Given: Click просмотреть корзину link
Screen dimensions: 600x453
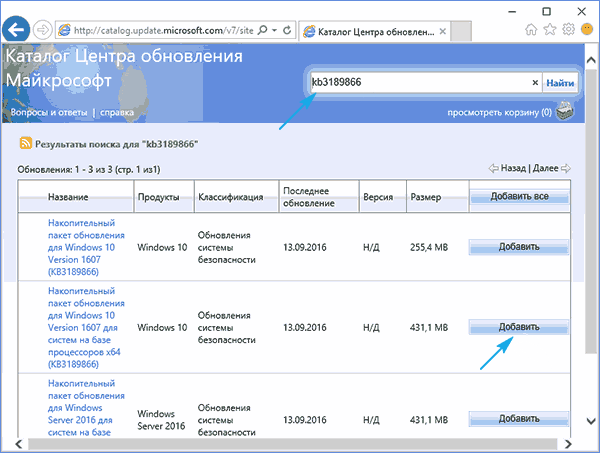Looking at the screenshot, I should tap(497, 113).
